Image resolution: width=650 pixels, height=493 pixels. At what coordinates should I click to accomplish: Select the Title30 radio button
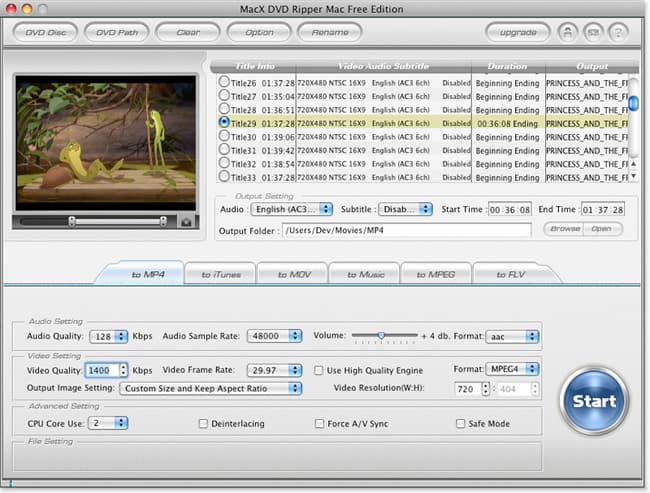click(x=224, y=136)
